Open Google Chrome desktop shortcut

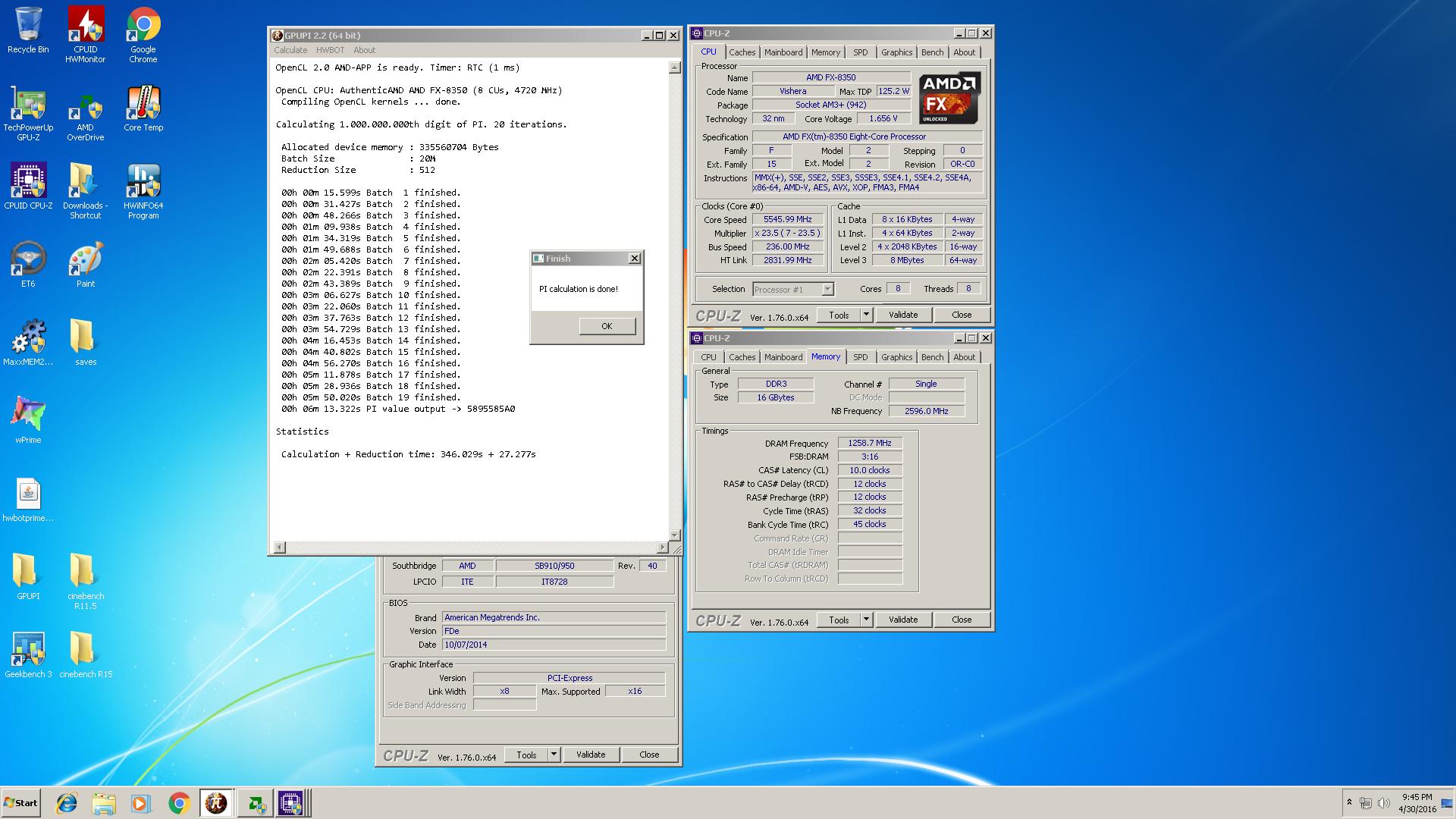click(143, 35)
